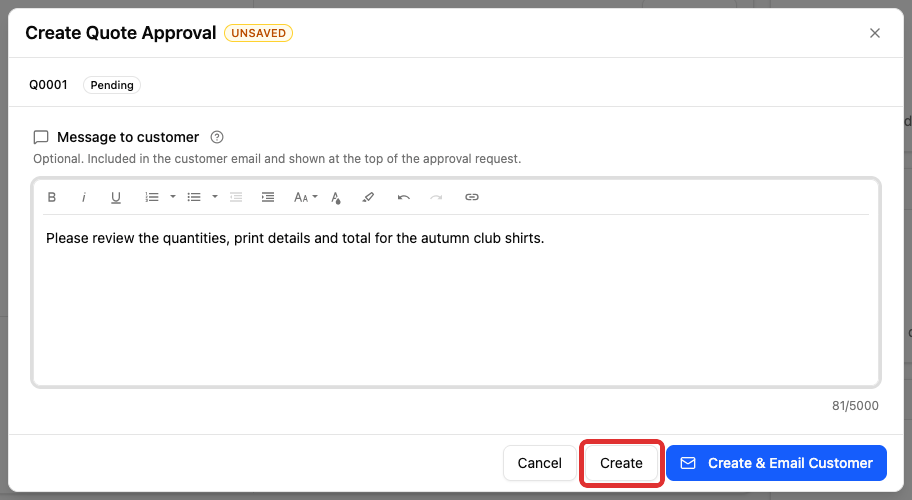Viewport: 912px width, 500px height.
Task: Choose font color with the A icon
Action: point(336,198)
